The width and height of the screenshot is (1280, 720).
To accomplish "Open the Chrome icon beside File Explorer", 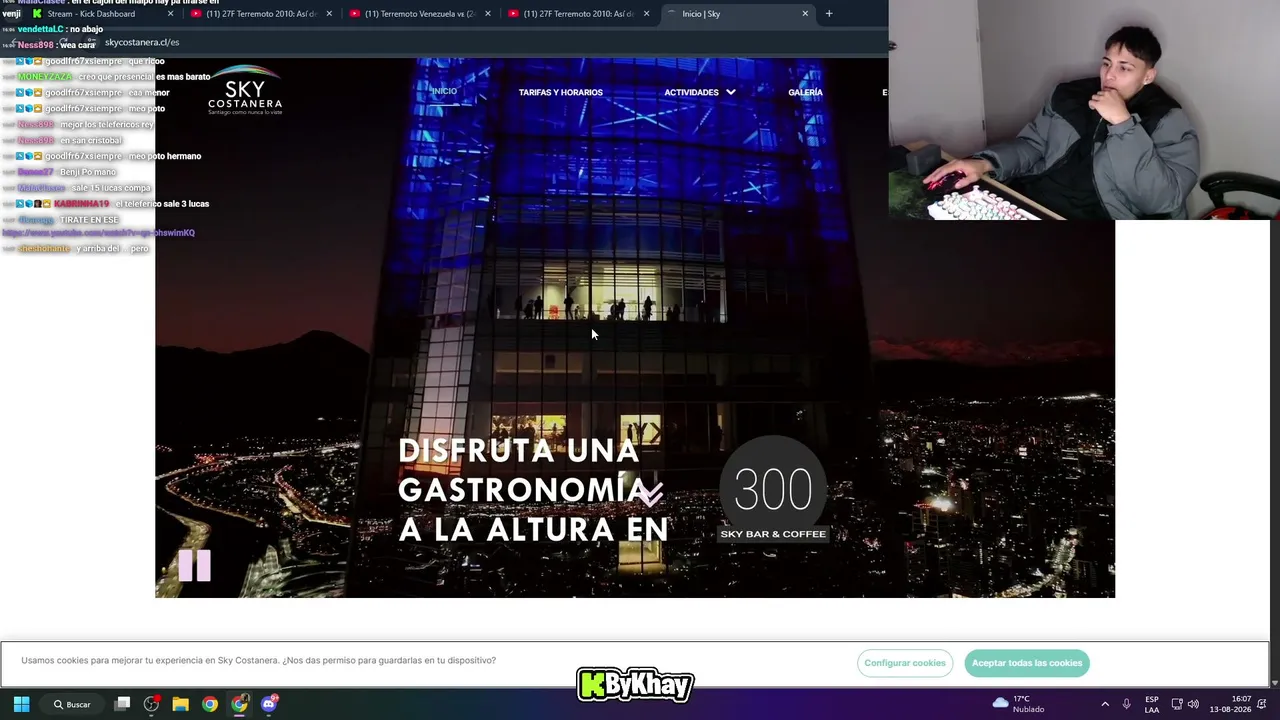I will [x=210, y=704].
